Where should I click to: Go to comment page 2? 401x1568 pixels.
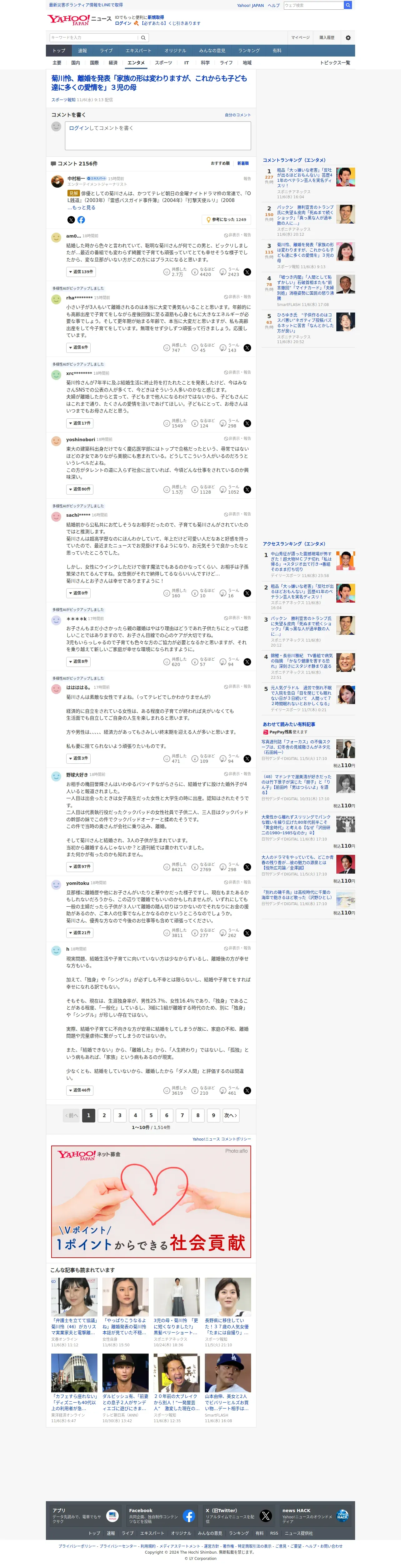click(x=104, y=1115)
